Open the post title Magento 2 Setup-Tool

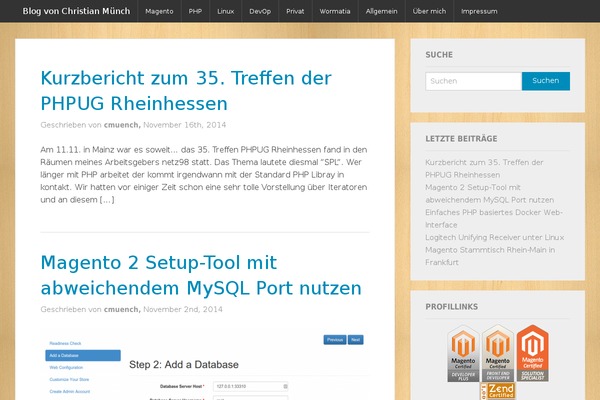(x=201, y=275)
